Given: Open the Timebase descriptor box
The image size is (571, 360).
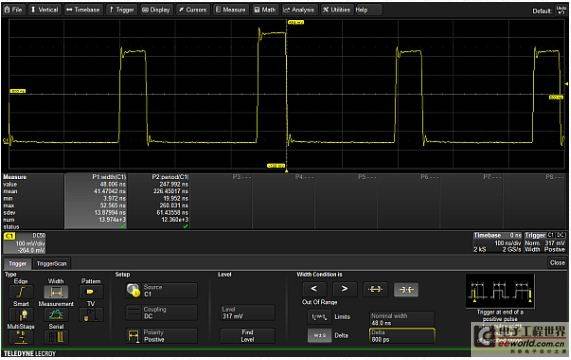Looking at the screenshot, I should click(497, 242).
